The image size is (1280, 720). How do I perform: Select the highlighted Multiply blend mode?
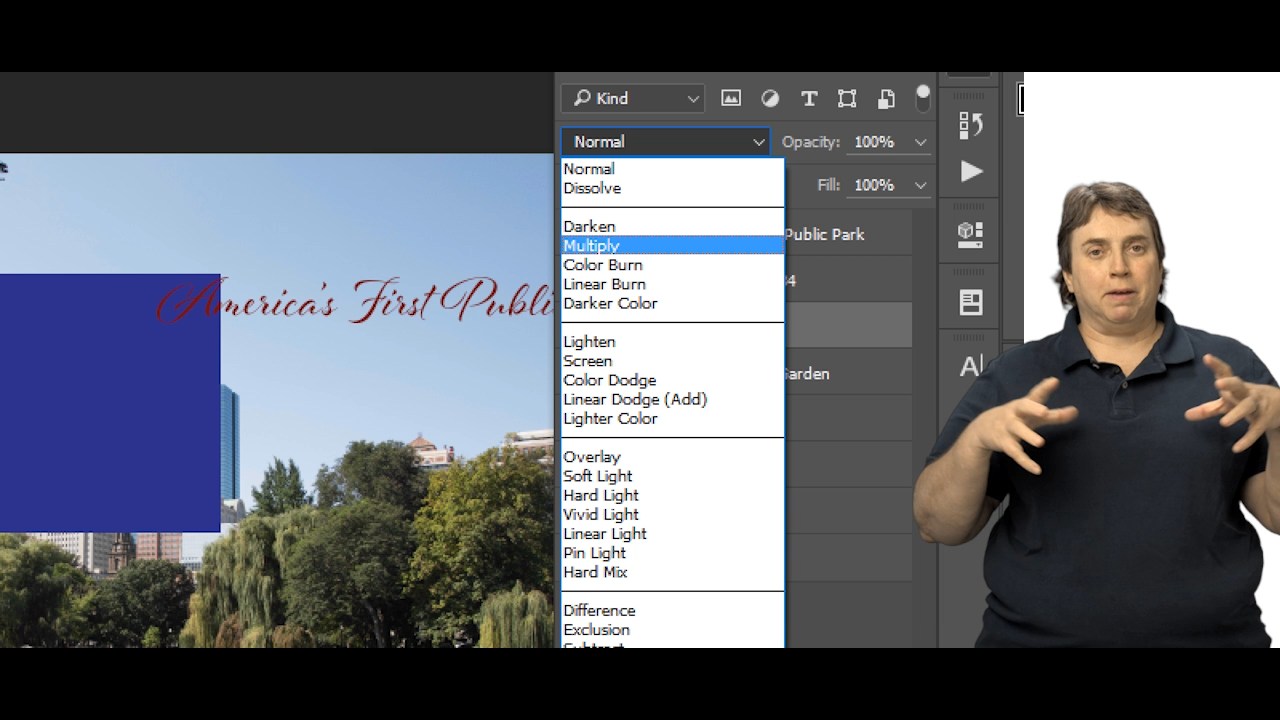(672, 245)
